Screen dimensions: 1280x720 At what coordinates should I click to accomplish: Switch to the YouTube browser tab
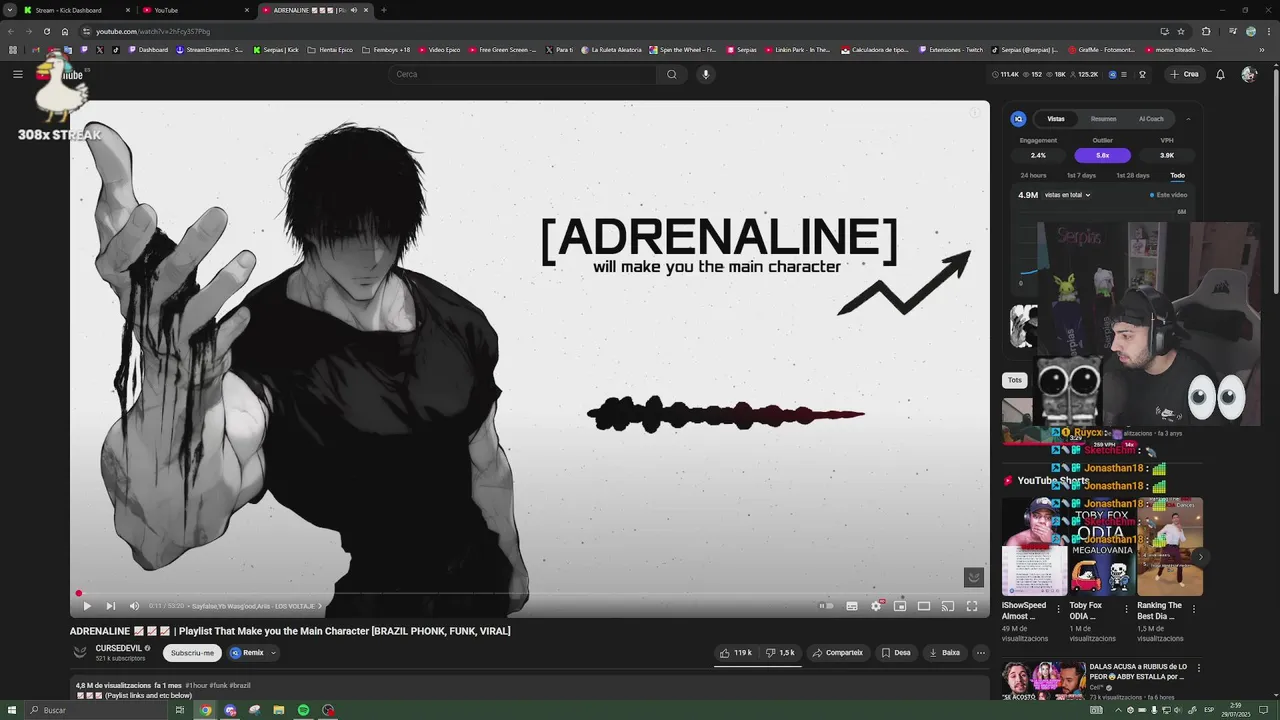point(190,10)
